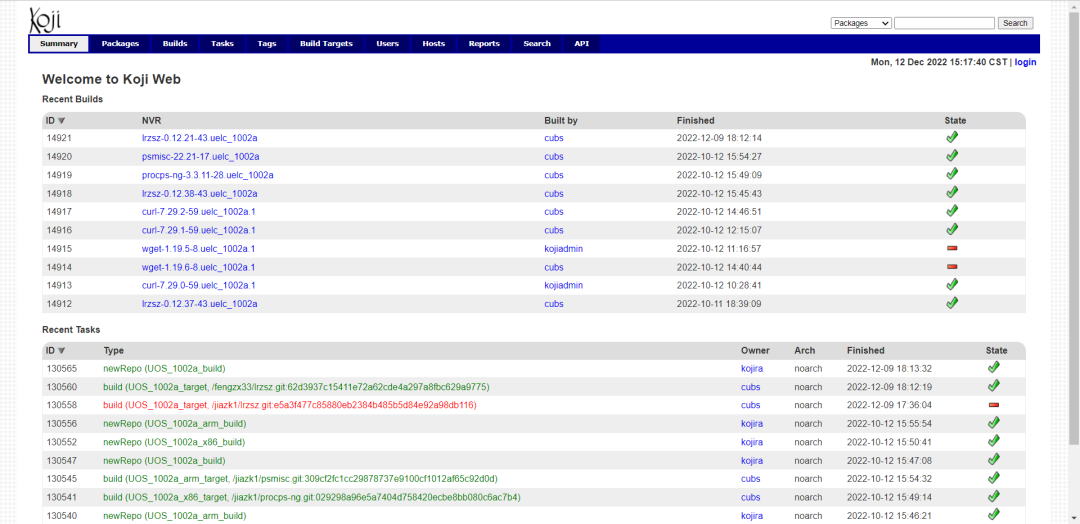1080x524 pixels.
Task: Click the Recent Tasks Finished column header
Action: coord(866,350)
